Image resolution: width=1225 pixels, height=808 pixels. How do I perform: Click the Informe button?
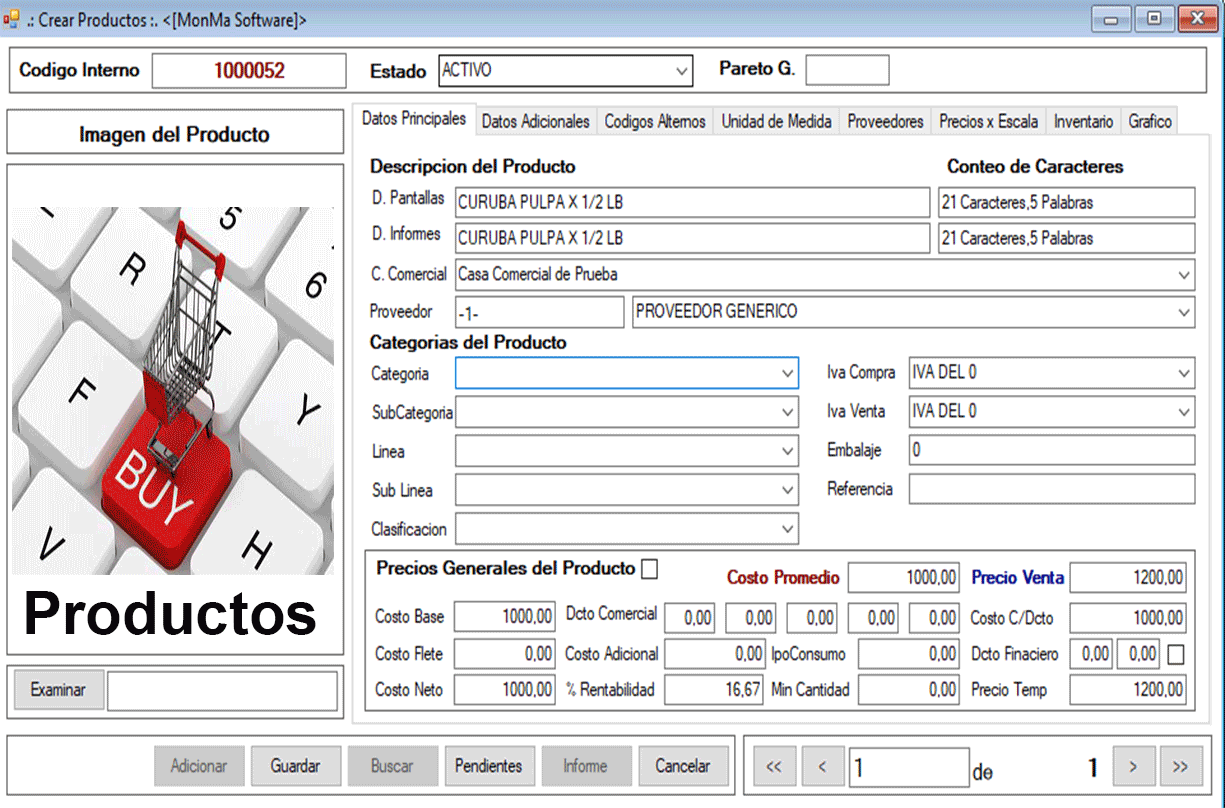click(586, 766)
